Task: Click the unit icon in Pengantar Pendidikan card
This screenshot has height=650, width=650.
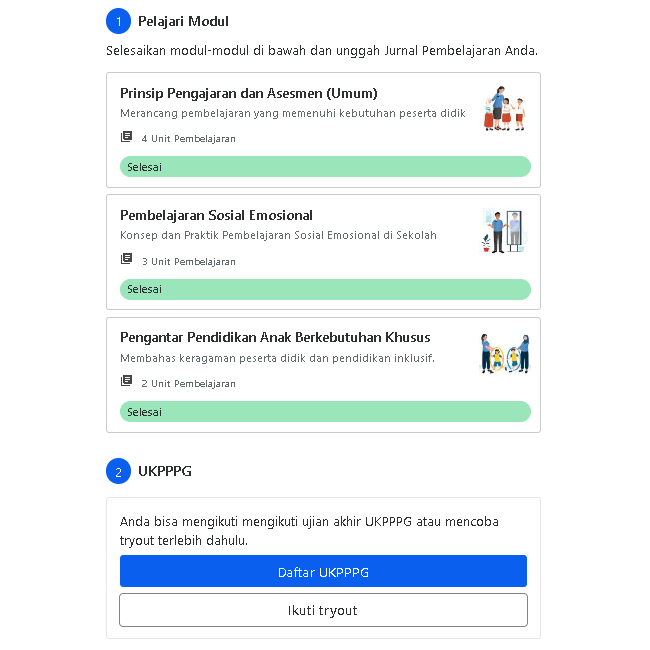Action: [x=126, y=382]
